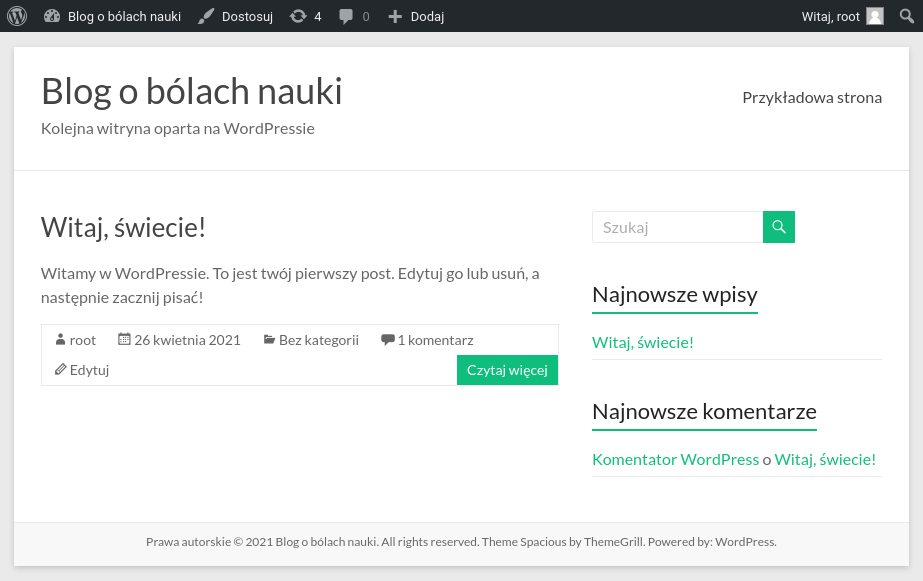Click the calendar icon beside 26 kwietnia 2021
This screenshot has height=581, width=923.
(124, 339)
